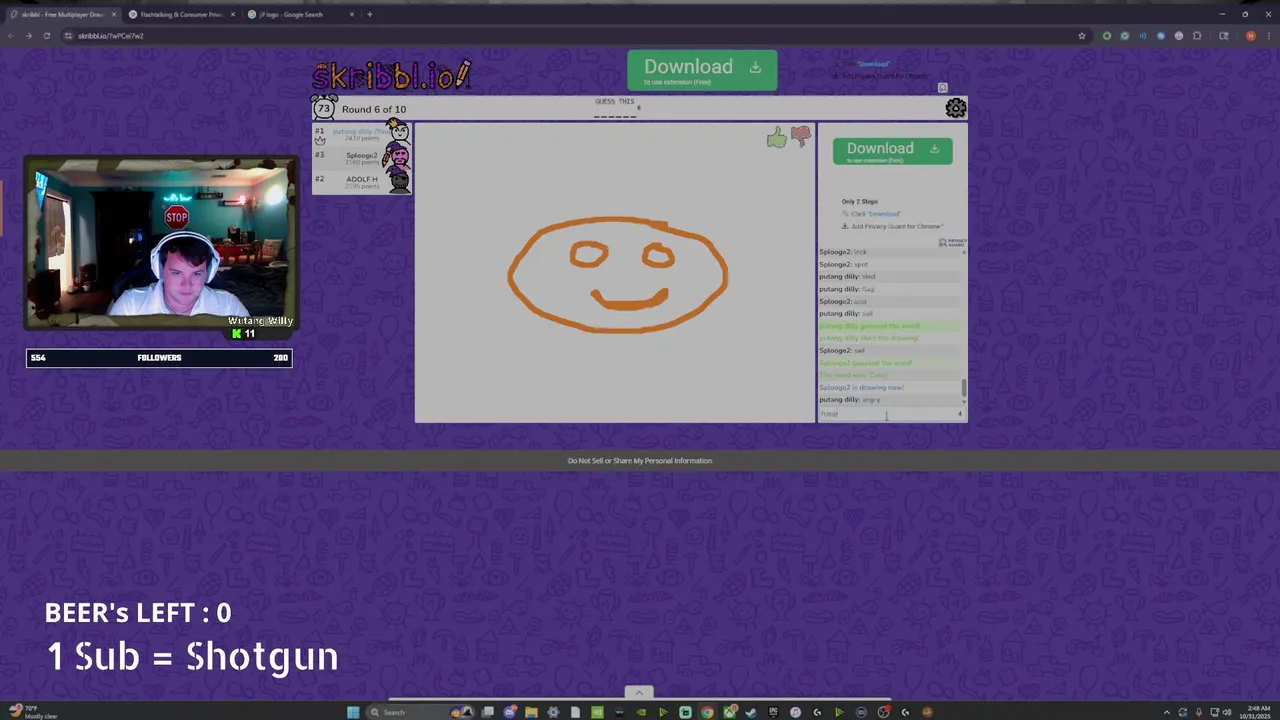Open the Windows Start menu
The width and height of the screenshot is (1280, 720).
click(x=353, y=712)
